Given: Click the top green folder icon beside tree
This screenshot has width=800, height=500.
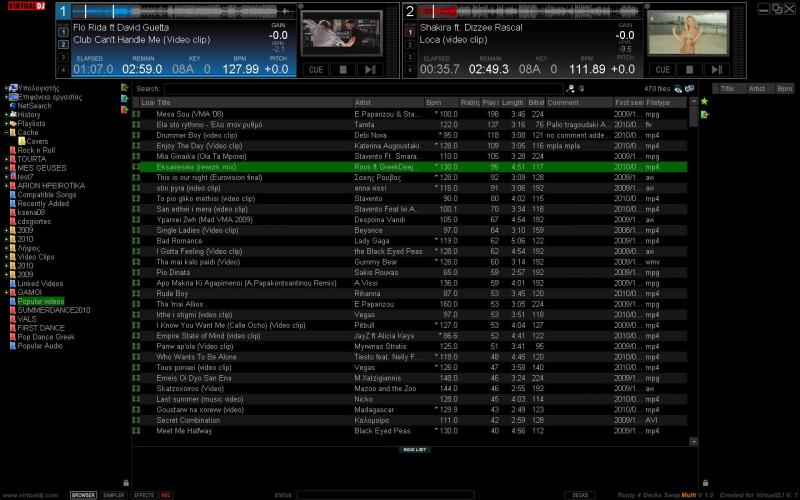Looking at the screenshot, I should click(x=124, y=88).
